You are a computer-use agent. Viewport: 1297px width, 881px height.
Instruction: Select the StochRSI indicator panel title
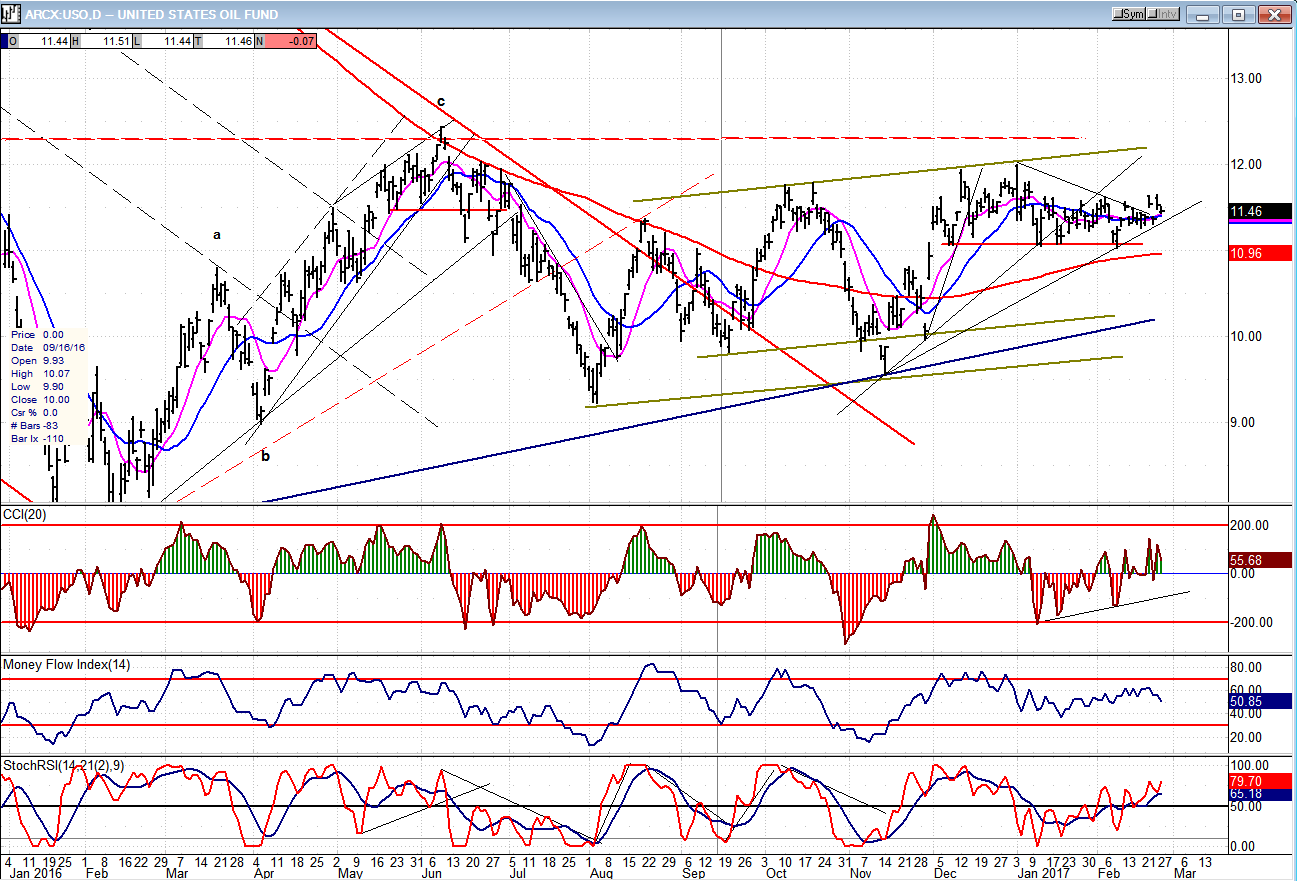tap(62, 765)
